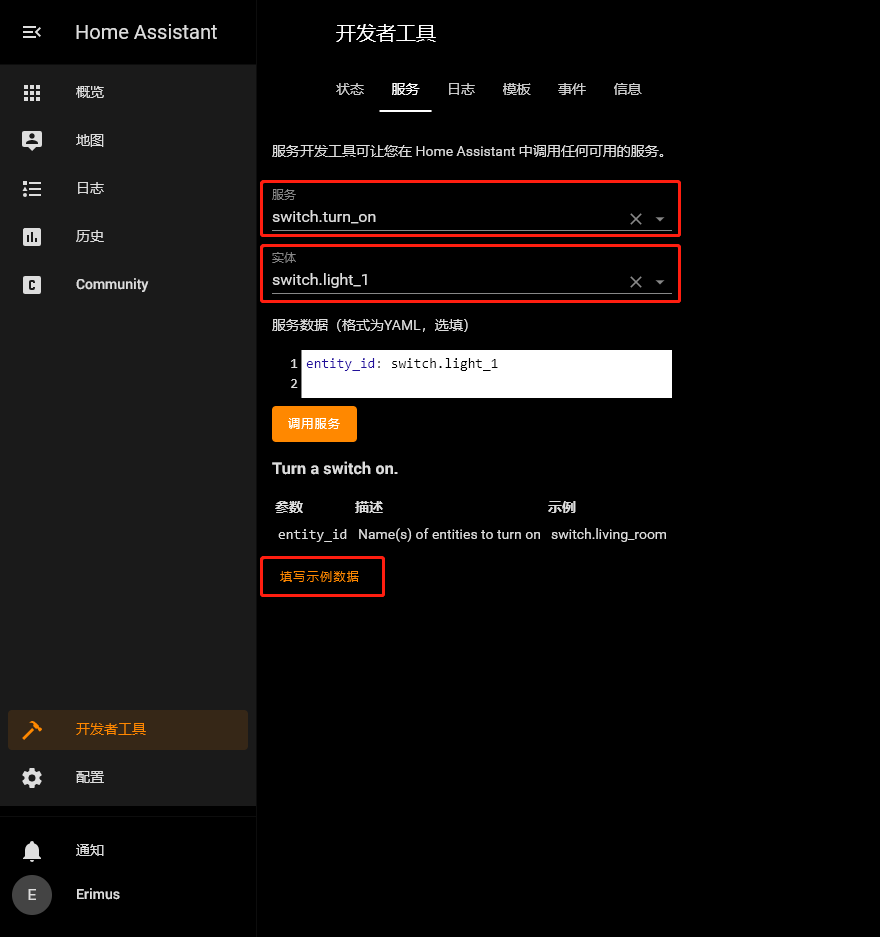
Task: Switch to the 状态 tab
Action: click(x=349, y=90)
